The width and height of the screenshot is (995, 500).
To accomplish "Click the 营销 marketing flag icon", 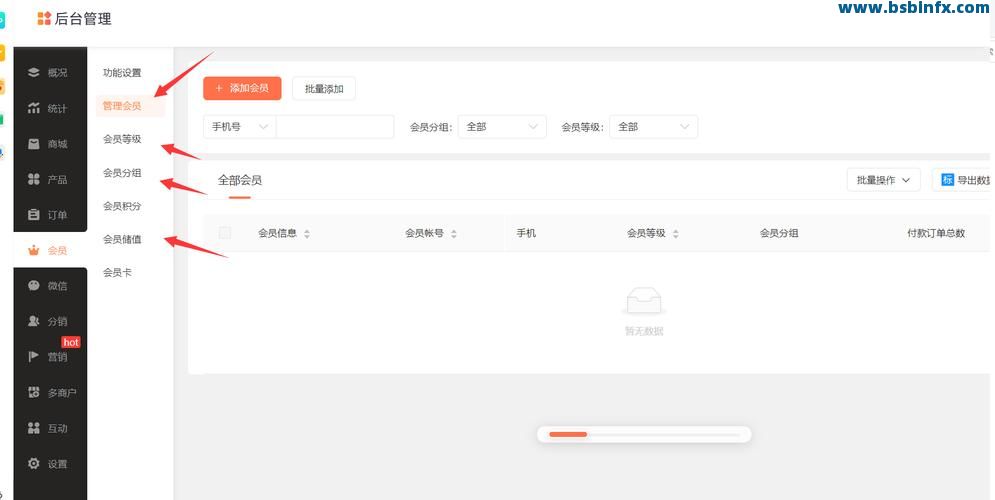I will pos(34,357).
